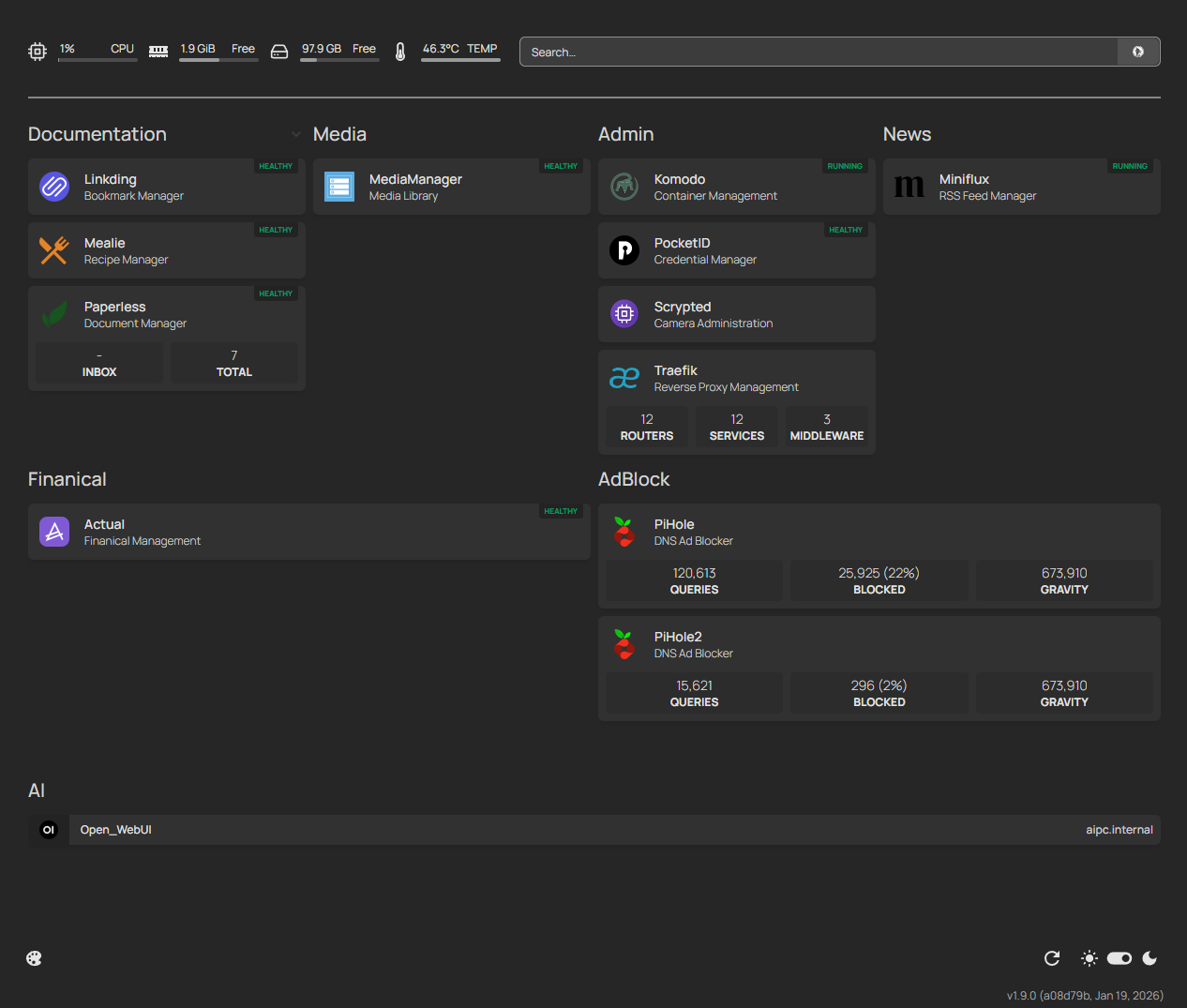Click the Miniflux RSS feed icon
This screenshot has height=1008, width=1187.
(x=909, y=187)
